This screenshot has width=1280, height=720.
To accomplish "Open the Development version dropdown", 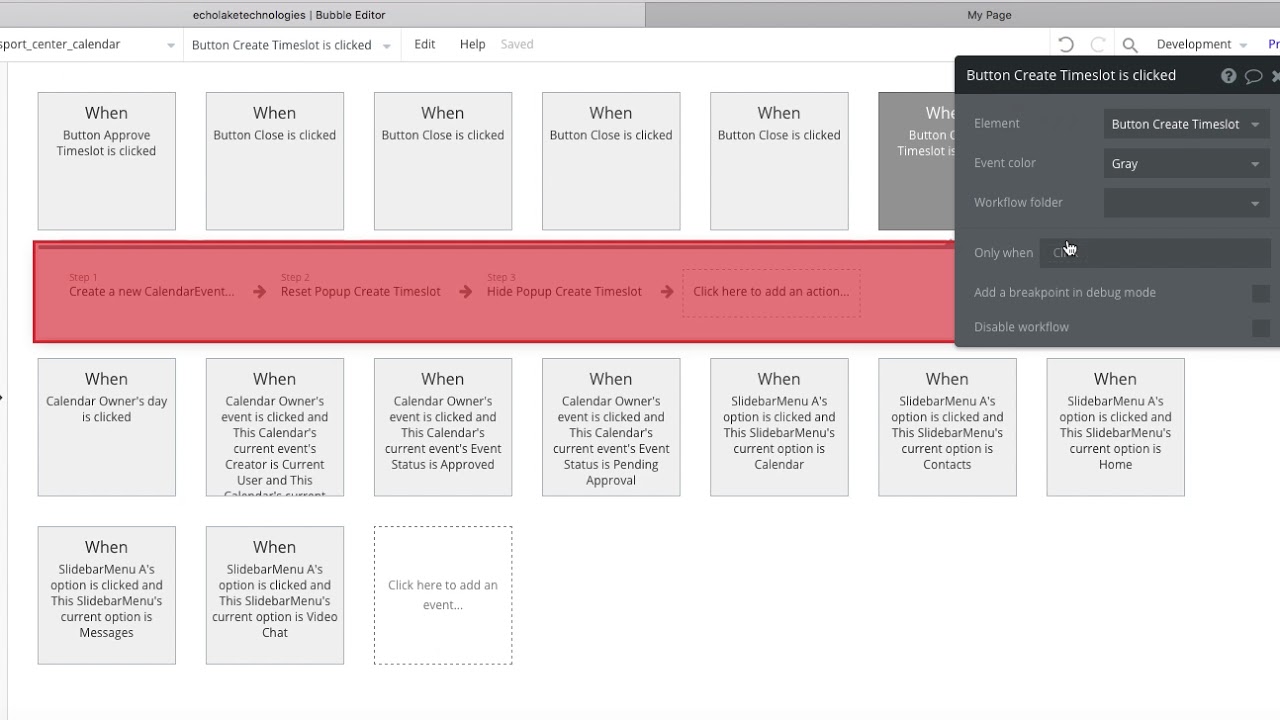I will pos(1202,44).
